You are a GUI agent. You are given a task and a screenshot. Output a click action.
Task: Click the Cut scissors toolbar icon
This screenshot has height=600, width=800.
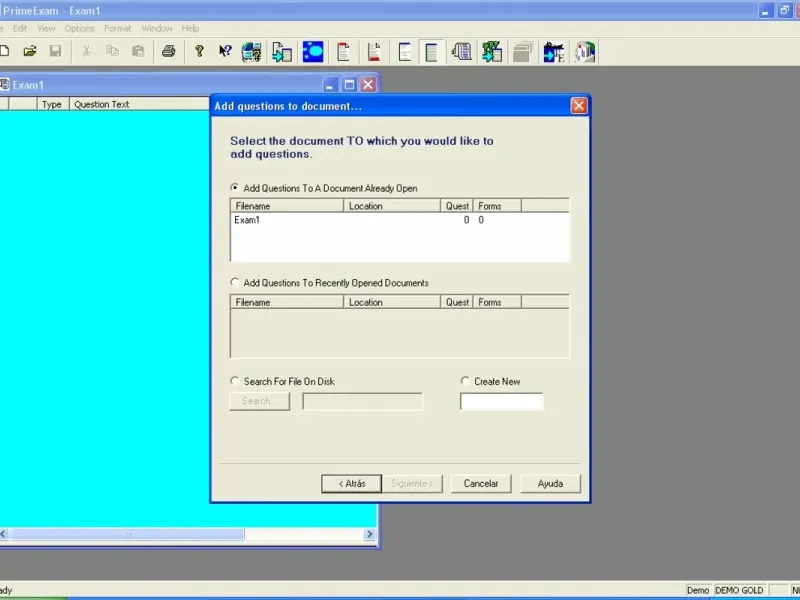(x=86, y=51)
